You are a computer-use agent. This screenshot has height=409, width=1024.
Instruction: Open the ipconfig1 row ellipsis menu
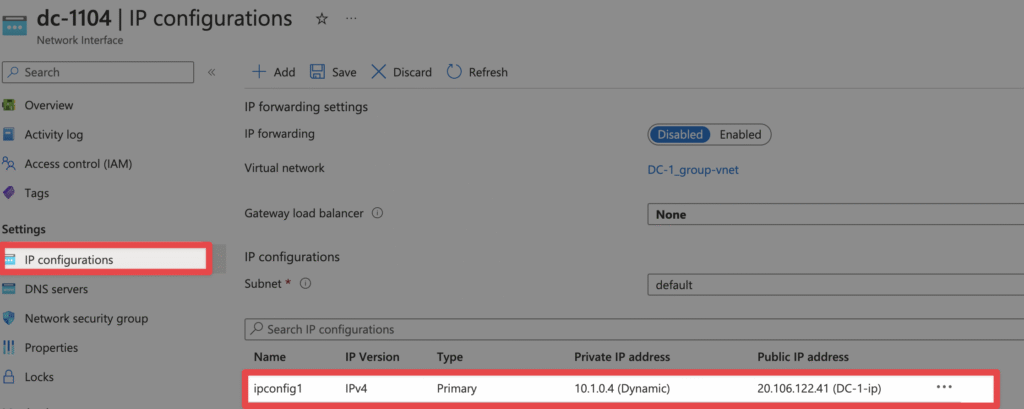tap(944, 386)
